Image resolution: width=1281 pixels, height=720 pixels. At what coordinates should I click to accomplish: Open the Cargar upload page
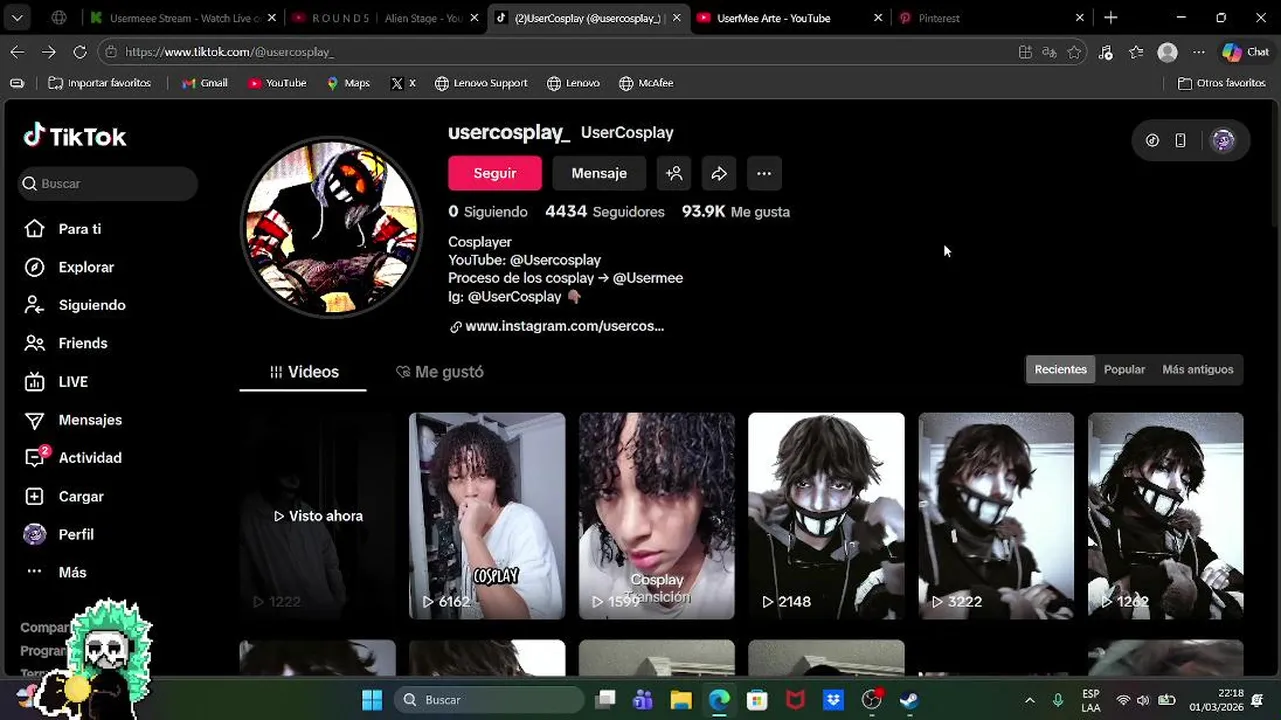[64, 496]
